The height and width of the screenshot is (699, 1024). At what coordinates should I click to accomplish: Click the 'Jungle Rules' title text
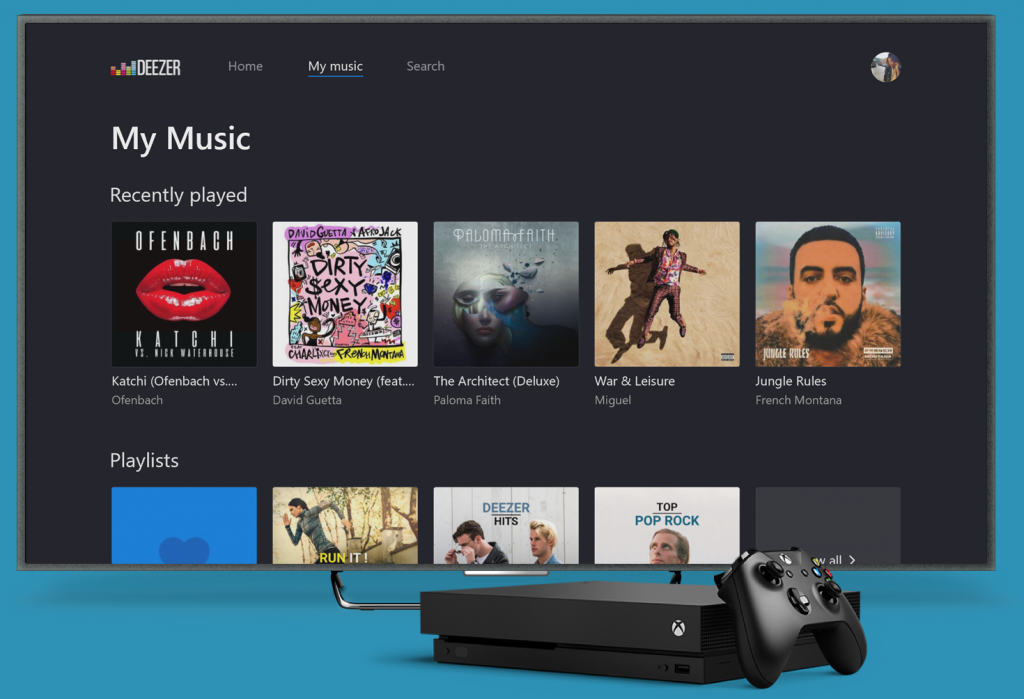pyautogui.click(x=791, y=381)
